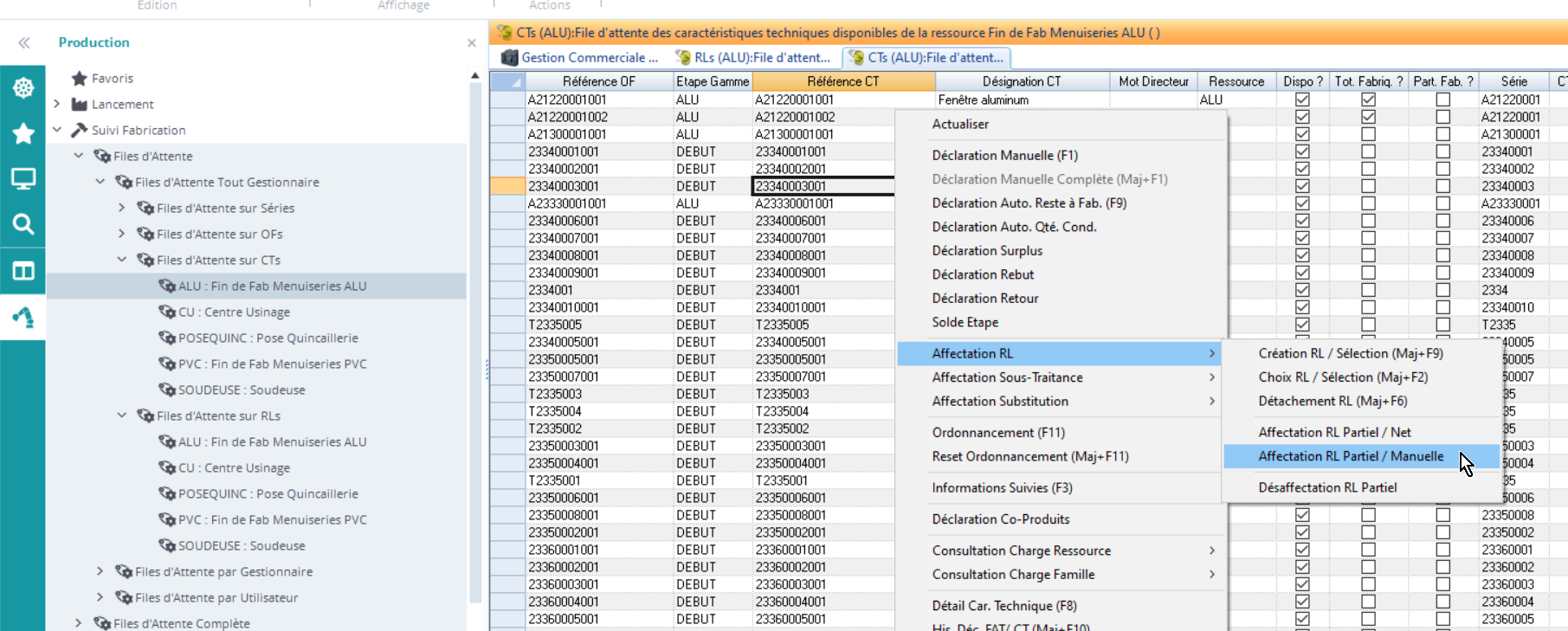Check Part. Fab. checkbox in first row
Image resolution: width=1568 pixels, height=631 pixels.
(1442, 100)
